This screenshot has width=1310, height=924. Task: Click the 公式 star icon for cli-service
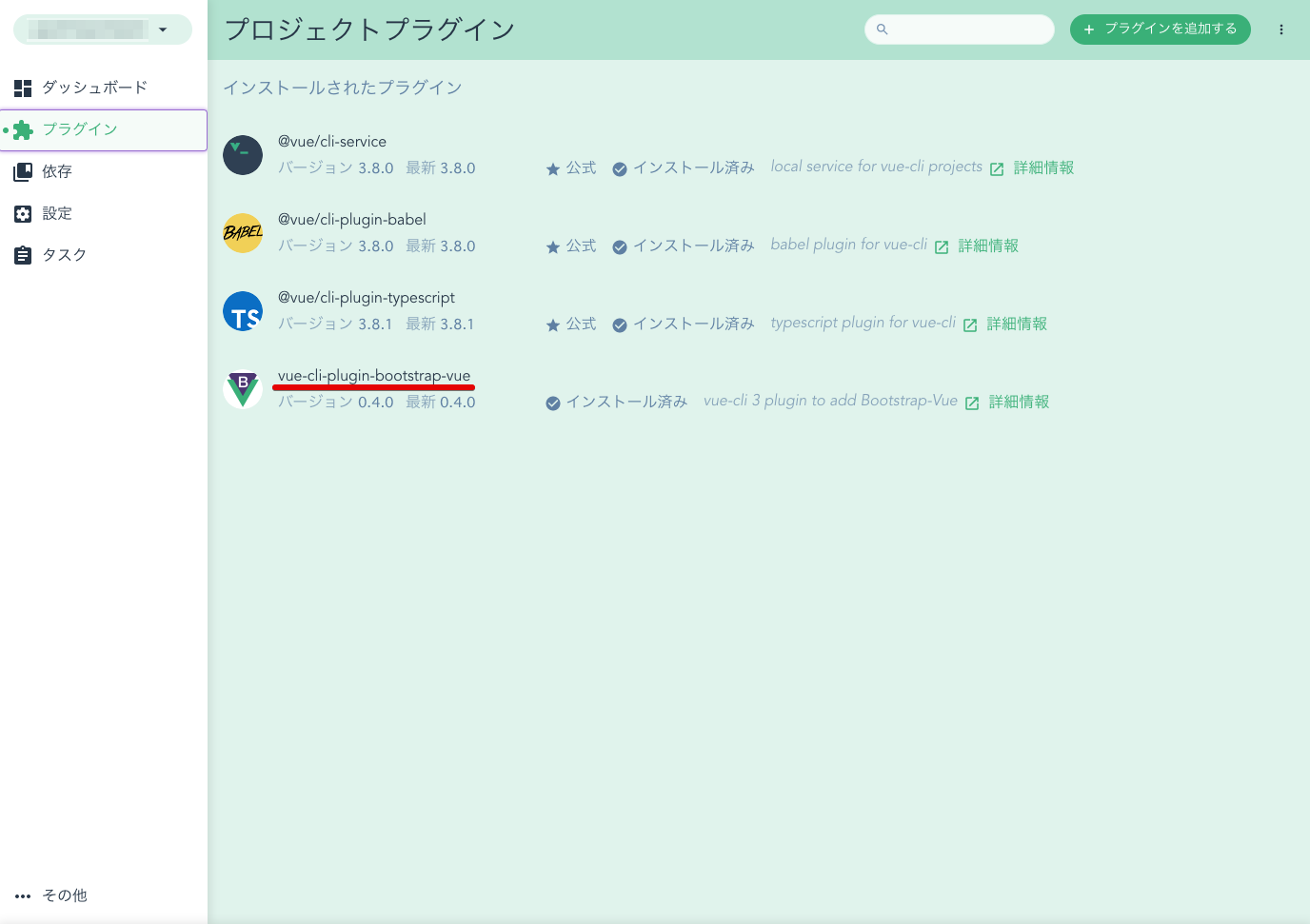pos(553,169)
